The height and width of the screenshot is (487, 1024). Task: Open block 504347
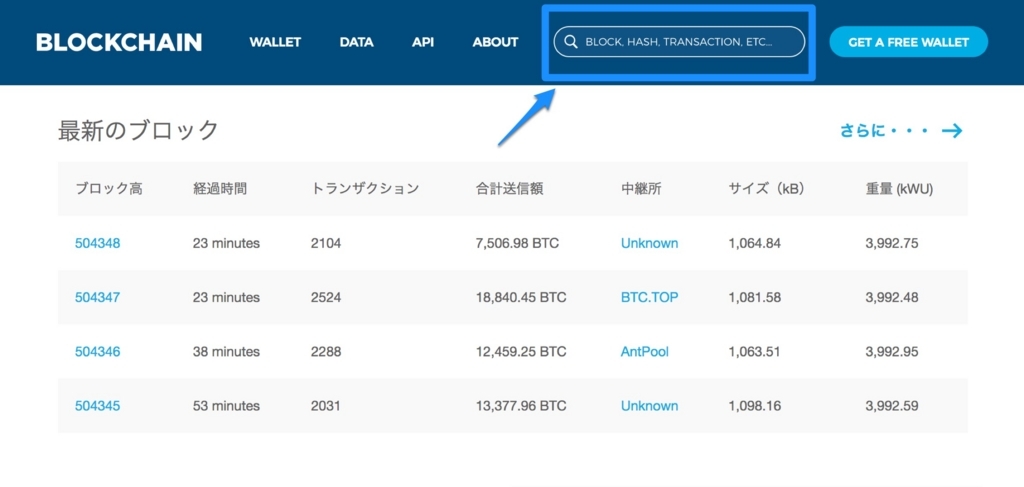pos(97,298)
